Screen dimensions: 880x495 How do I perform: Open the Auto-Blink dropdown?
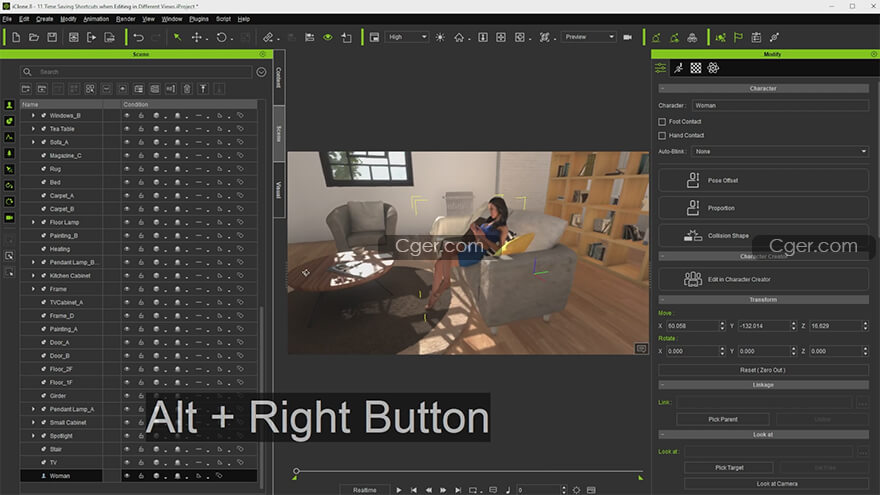tap(780, 152)
